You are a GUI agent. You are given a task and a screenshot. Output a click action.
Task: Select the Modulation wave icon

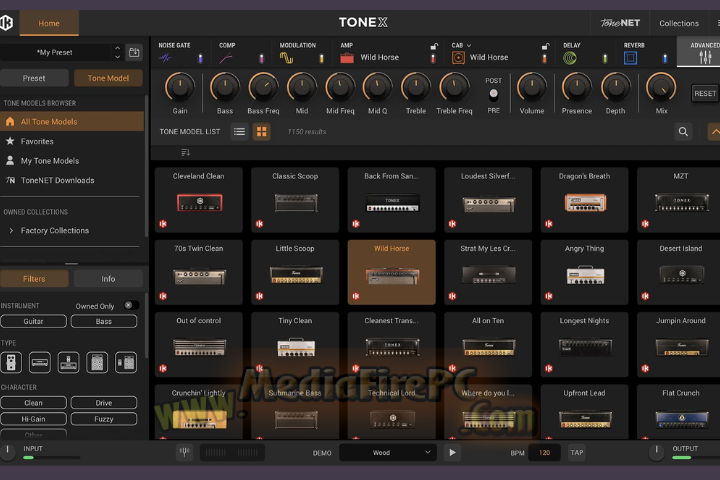[287, 58]
